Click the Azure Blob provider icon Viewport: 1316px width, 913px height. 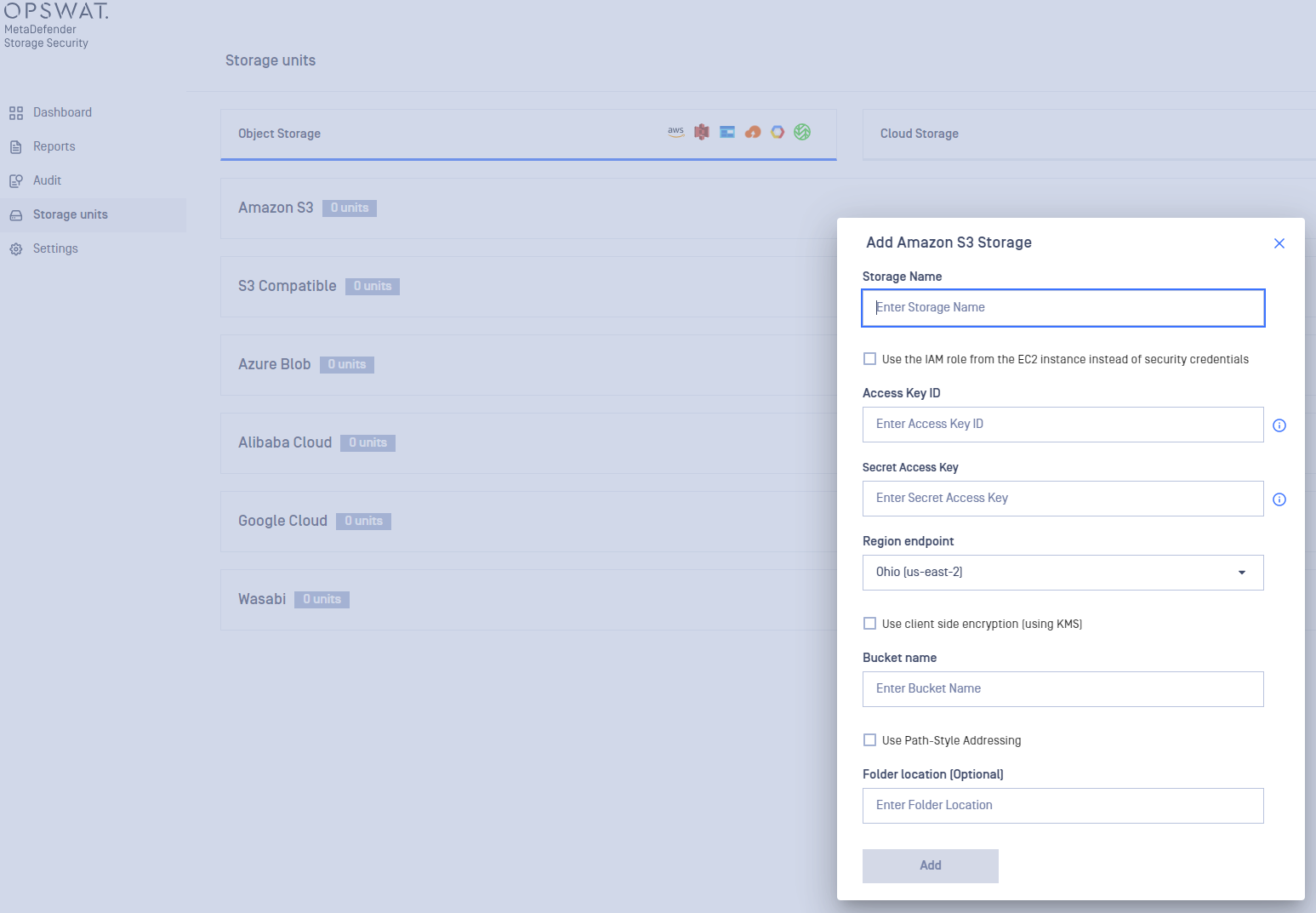(727, 132)
